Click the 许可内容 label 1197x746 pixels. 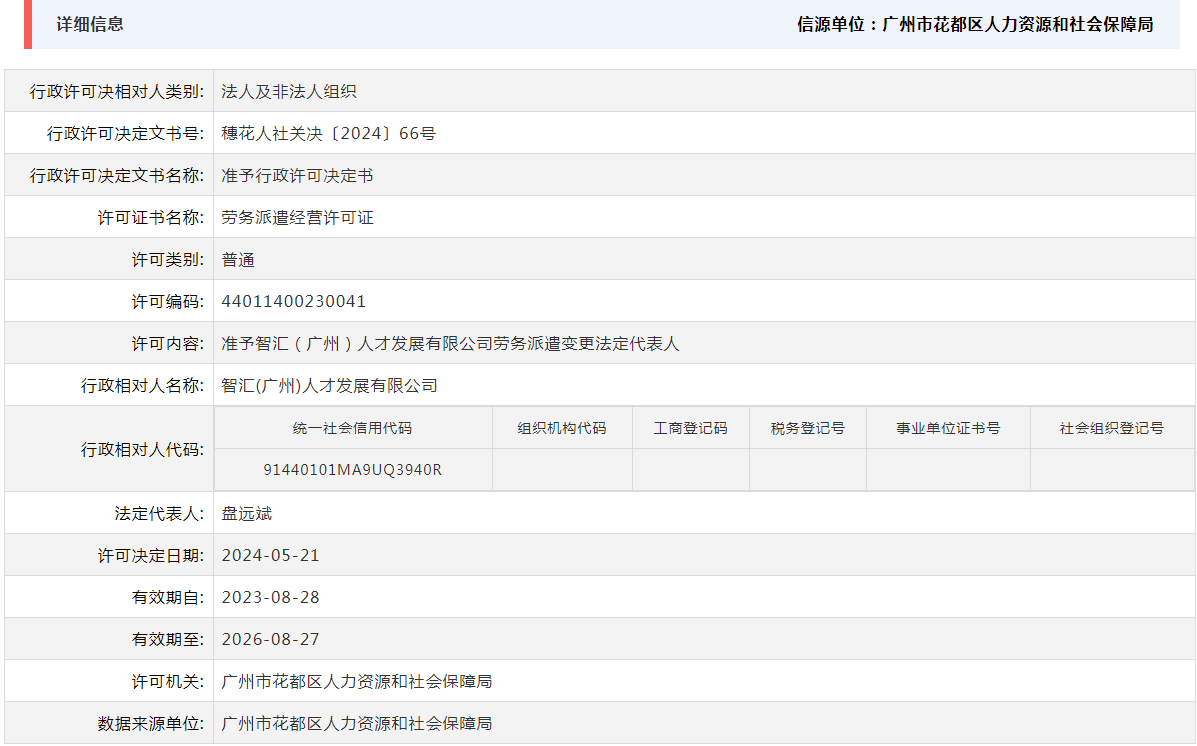coord(167,344)
